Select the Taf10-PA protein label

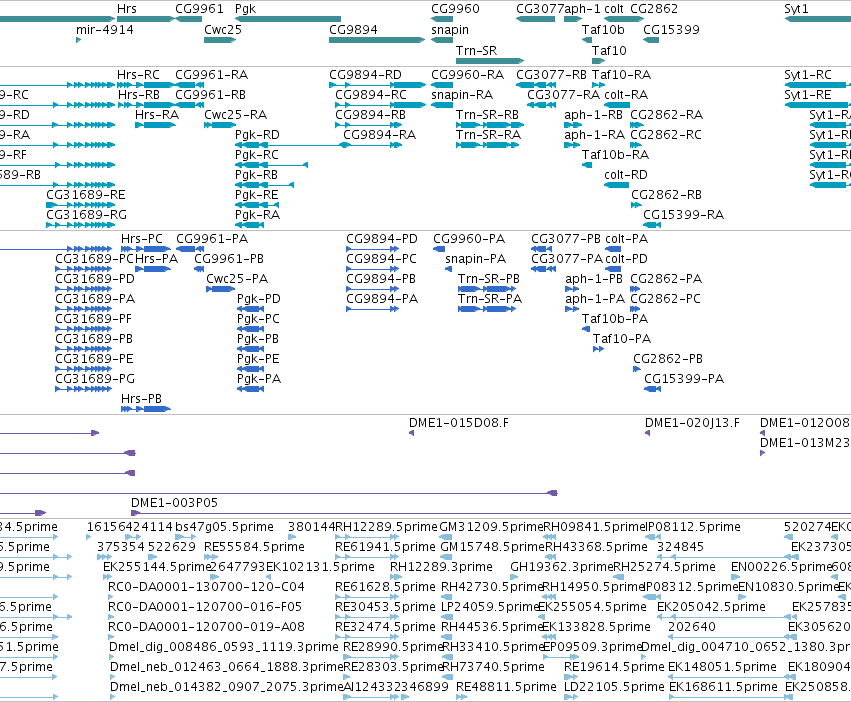(622, 339)
